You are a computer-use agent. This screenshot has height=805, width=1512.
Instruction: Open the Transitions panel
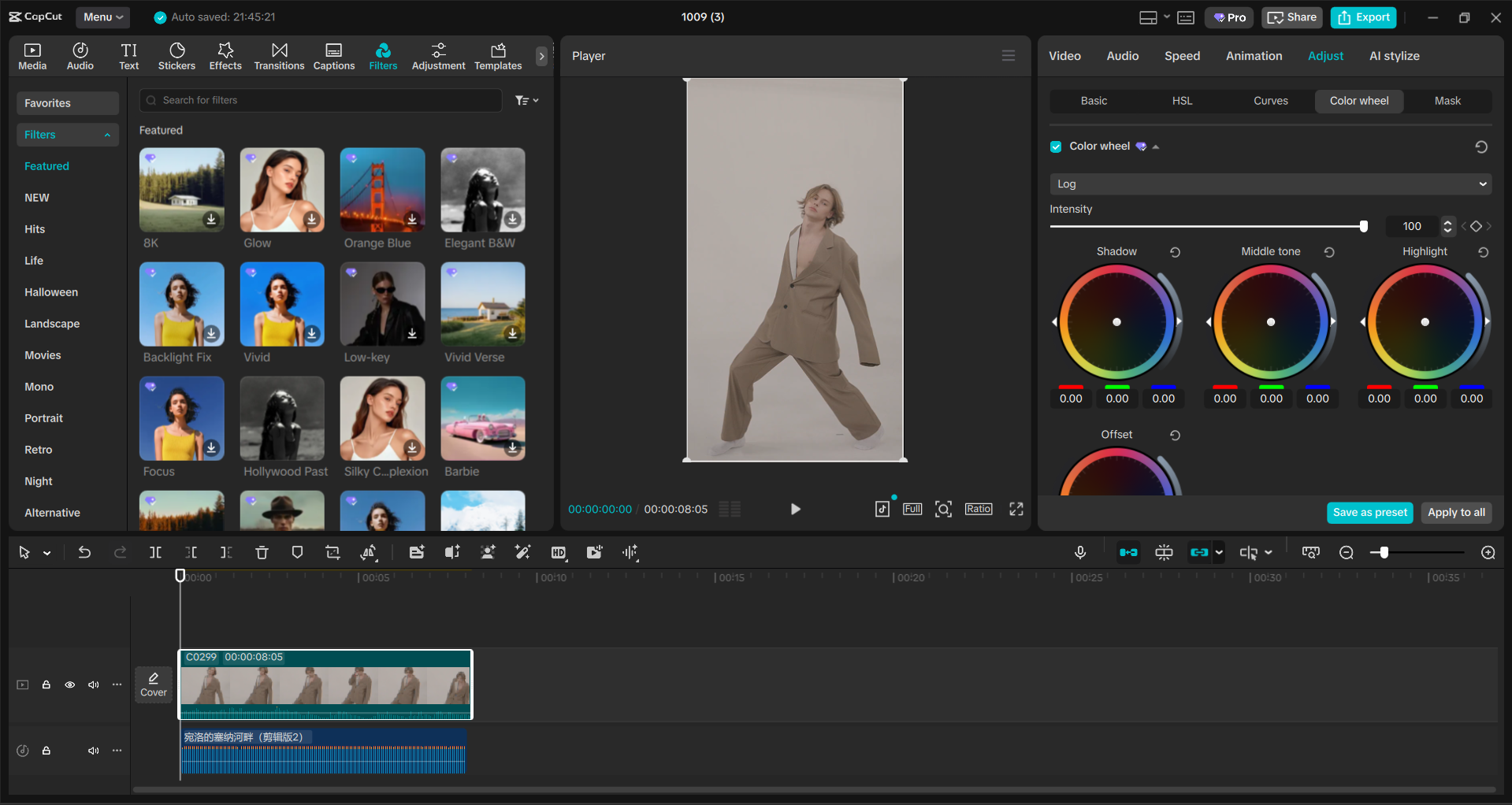pos(279,55)
